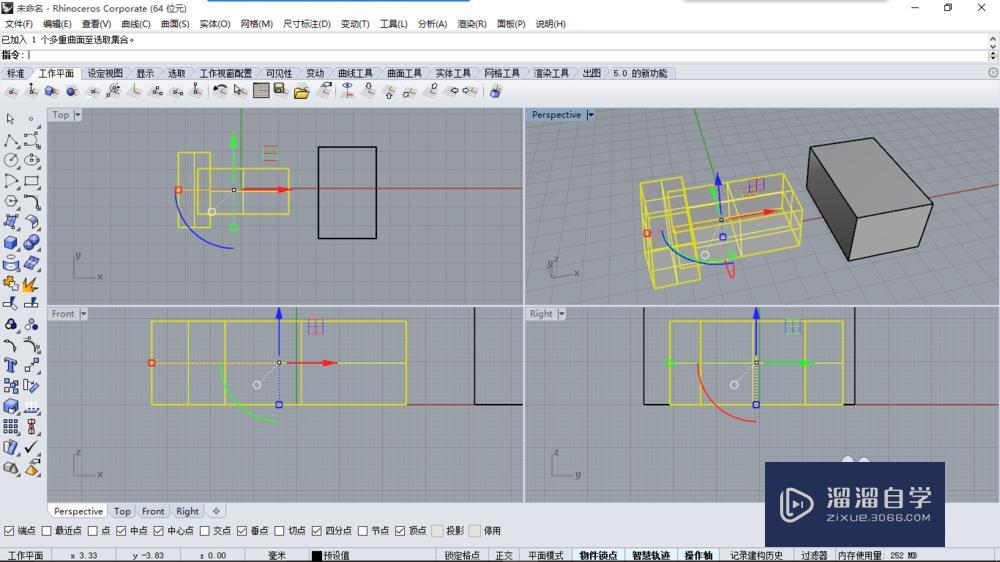Select the Right viewport tab at bottom
The width and height of the screenshot is (1000, 562).
point(188,512)
